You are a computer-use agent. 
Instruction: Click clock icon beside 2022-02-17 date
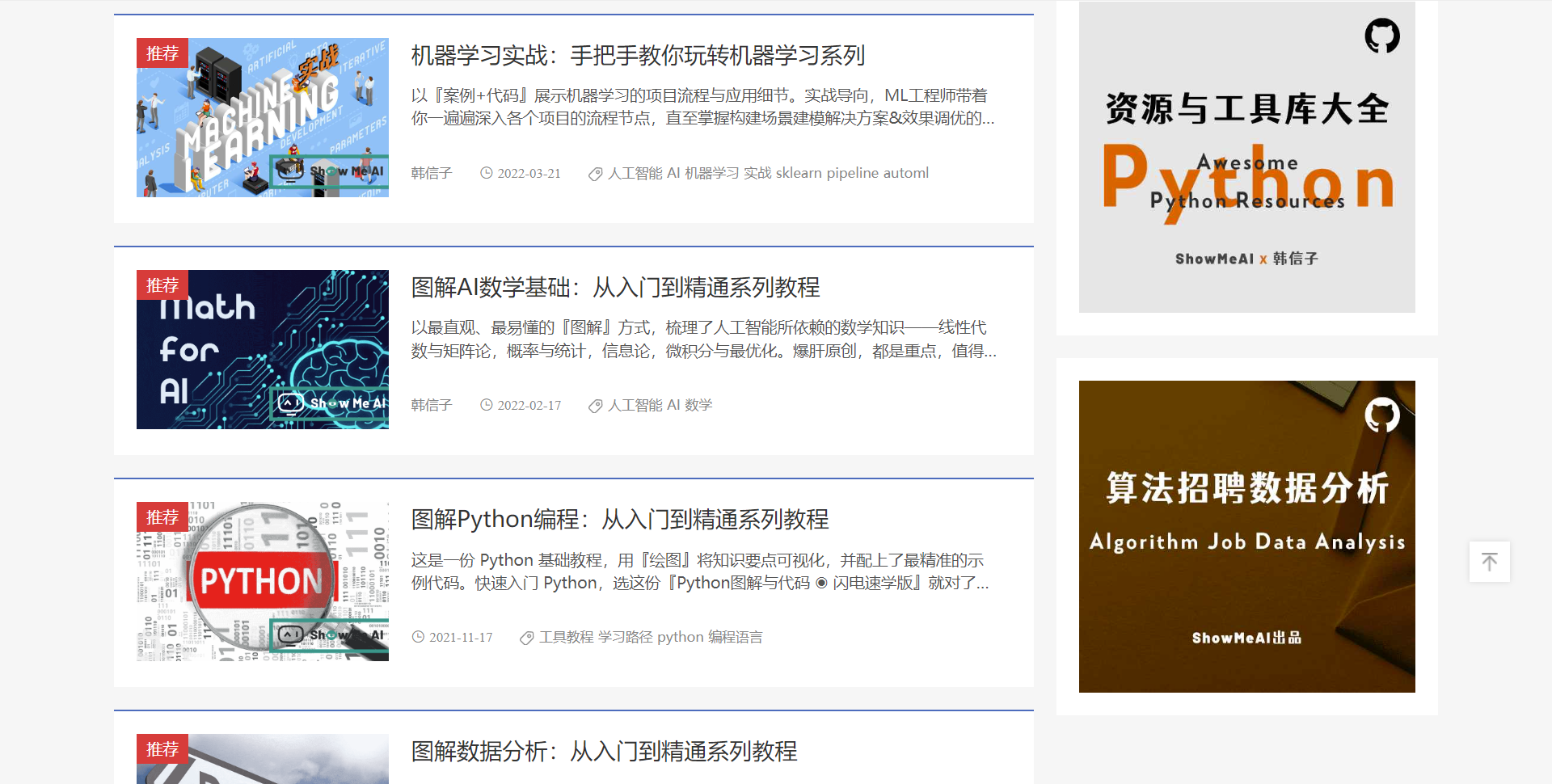coord(486,405)
